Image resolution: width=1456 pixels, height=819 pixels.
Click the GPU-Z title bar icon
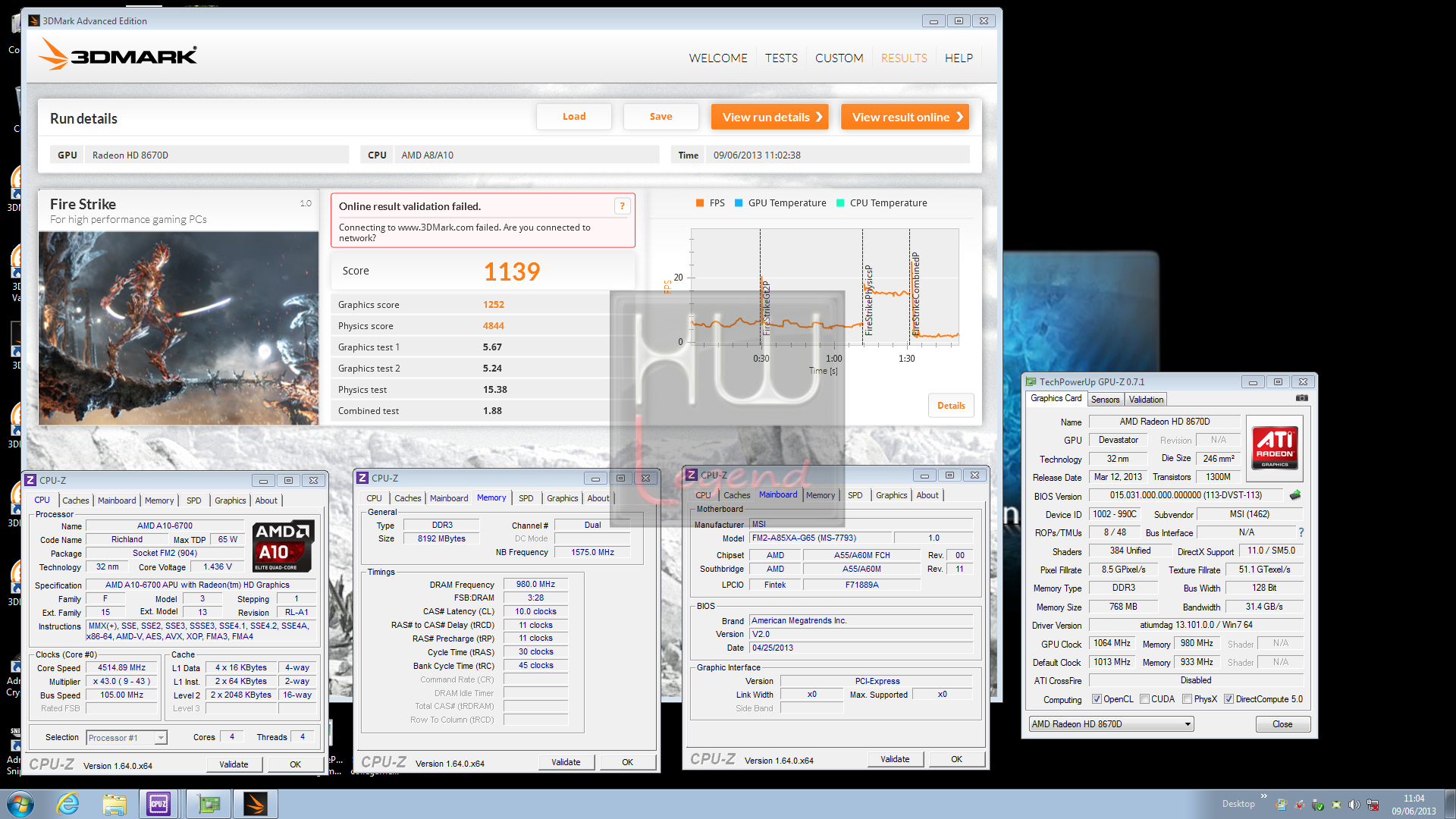[x=1031, y=381]
